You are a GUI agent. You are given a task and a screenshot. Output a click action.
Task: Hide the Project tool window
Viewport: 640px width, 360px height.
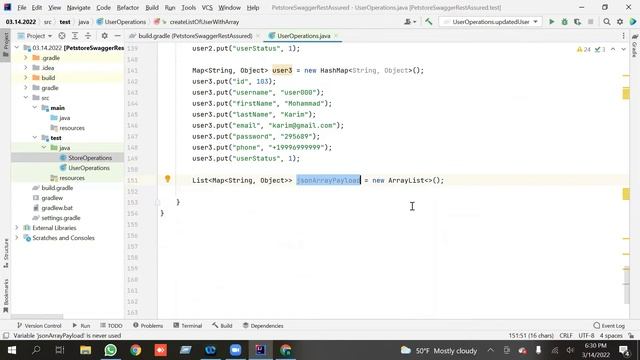[x=117, y=36]
